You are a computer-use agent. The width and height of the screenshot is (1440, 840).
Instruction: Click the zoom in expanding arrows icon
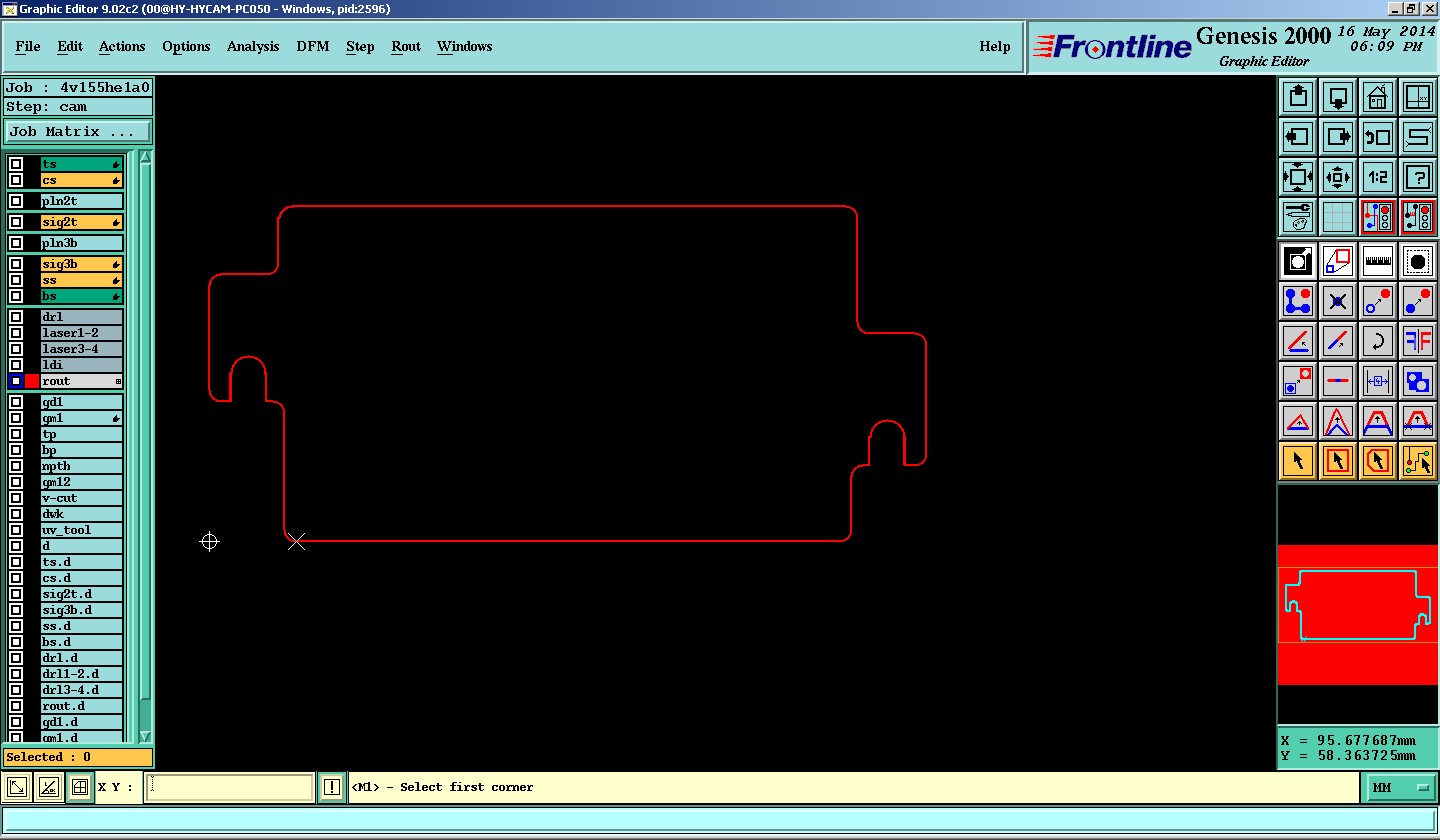(1298, 177)
